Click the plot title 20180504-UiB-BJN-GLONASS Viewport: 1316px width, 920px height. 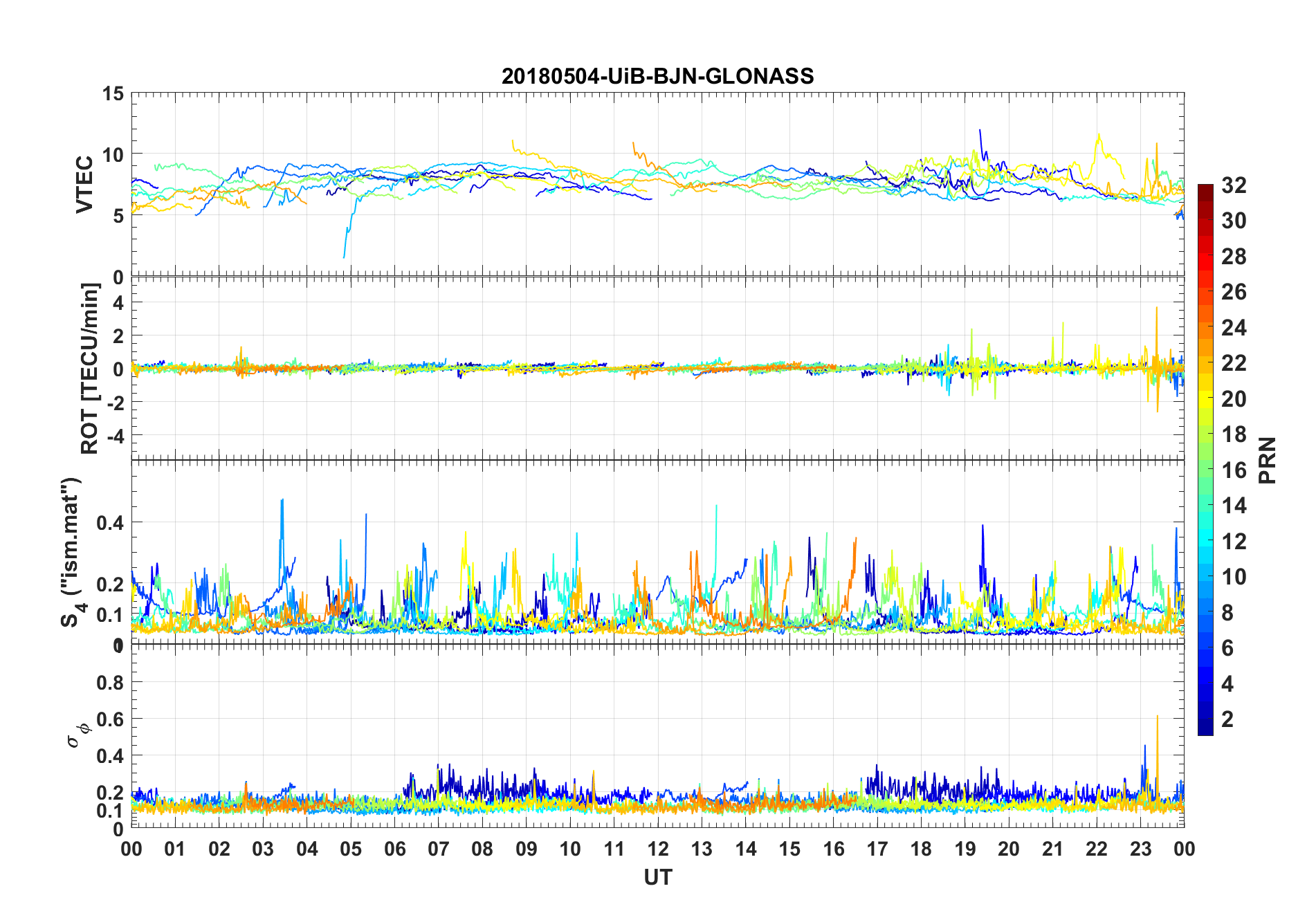657,76
